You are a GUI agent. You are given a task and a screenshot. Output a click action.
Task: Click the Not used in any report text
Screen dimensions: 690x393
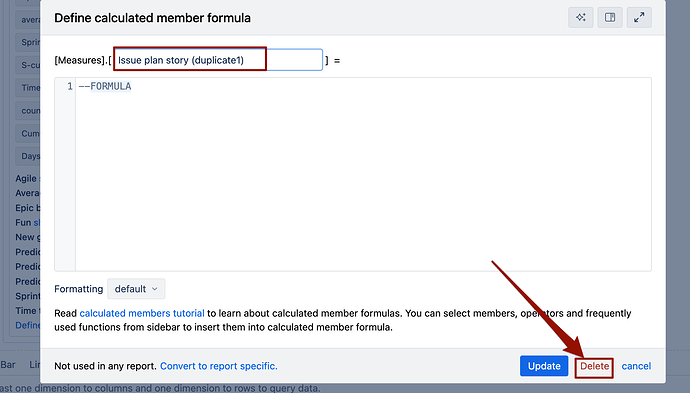tap(105, 366)
